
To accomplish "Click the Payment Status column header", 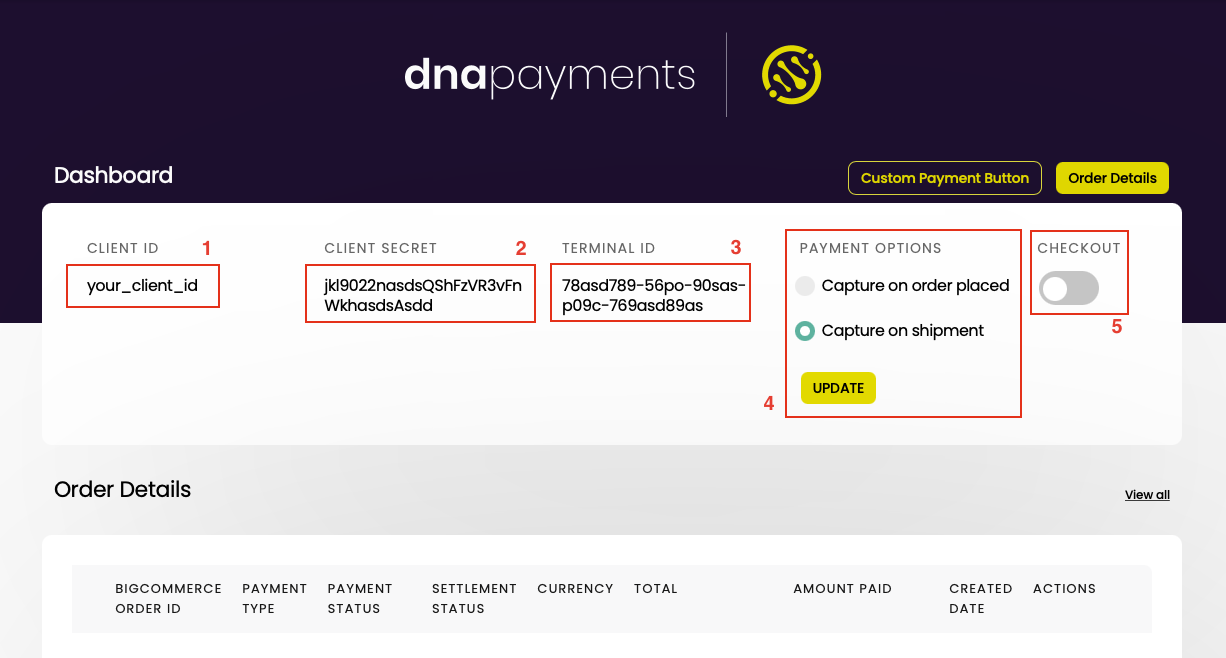I will pos(360,598).
